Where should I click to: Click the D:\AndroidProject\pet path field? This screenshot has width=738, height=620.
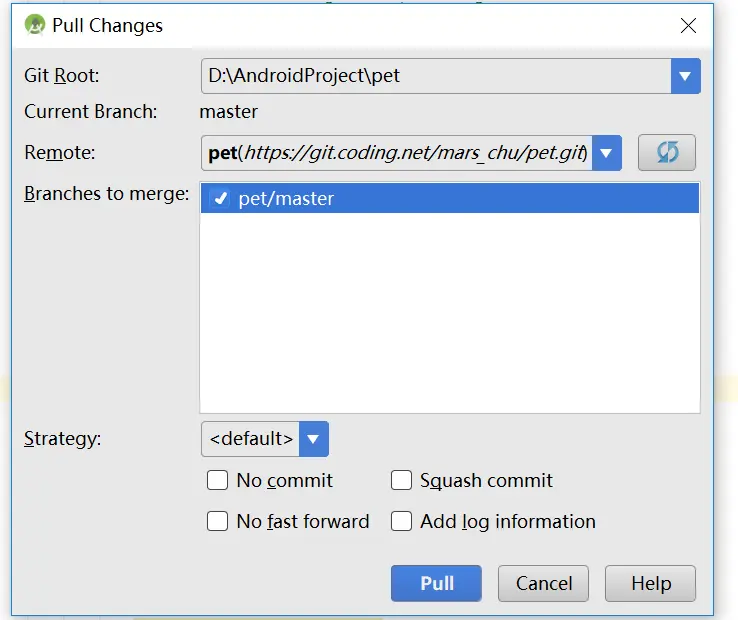point(435,76)
